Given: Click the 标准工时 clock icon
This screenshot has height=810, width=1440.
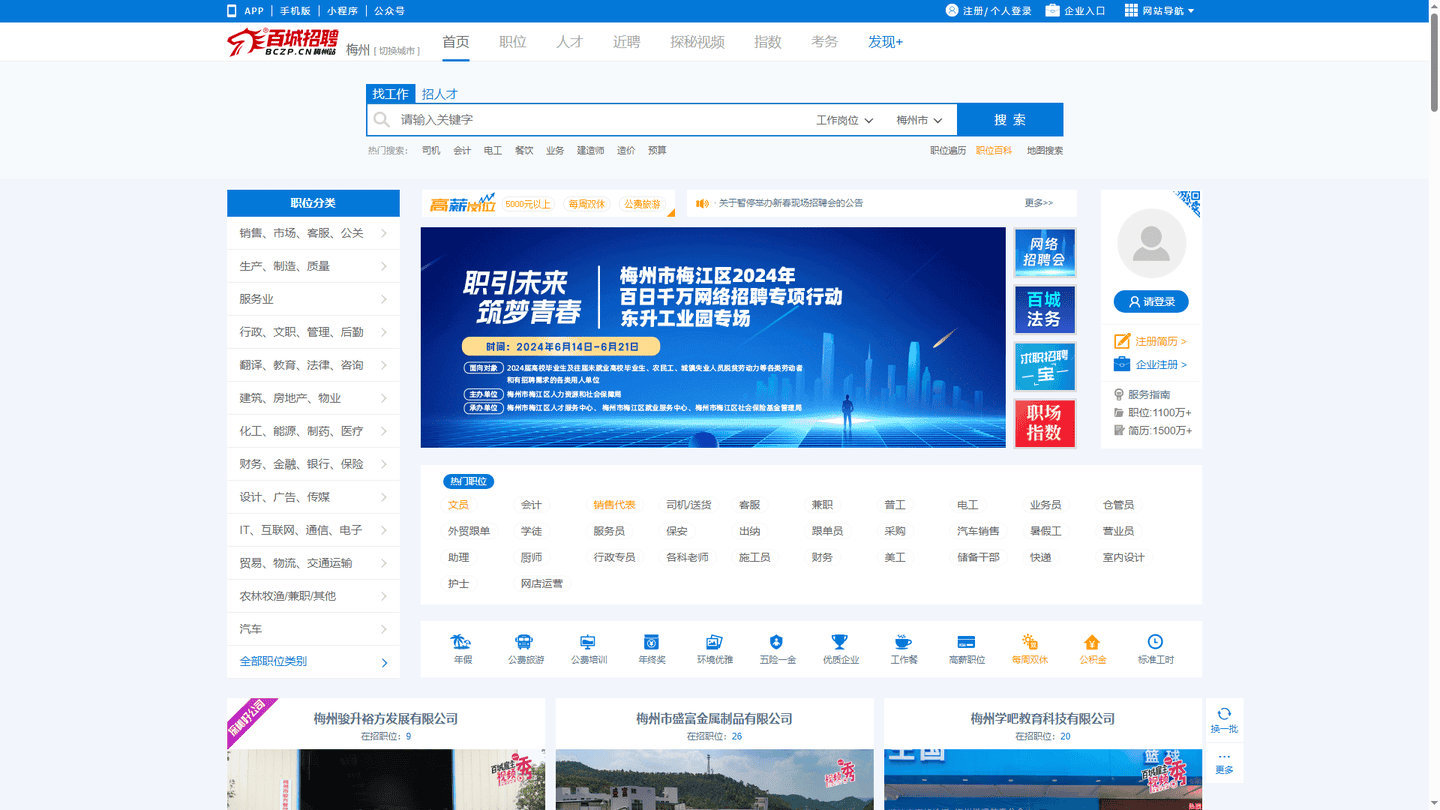Looking at the screenshot, I should click(1155, 642).
